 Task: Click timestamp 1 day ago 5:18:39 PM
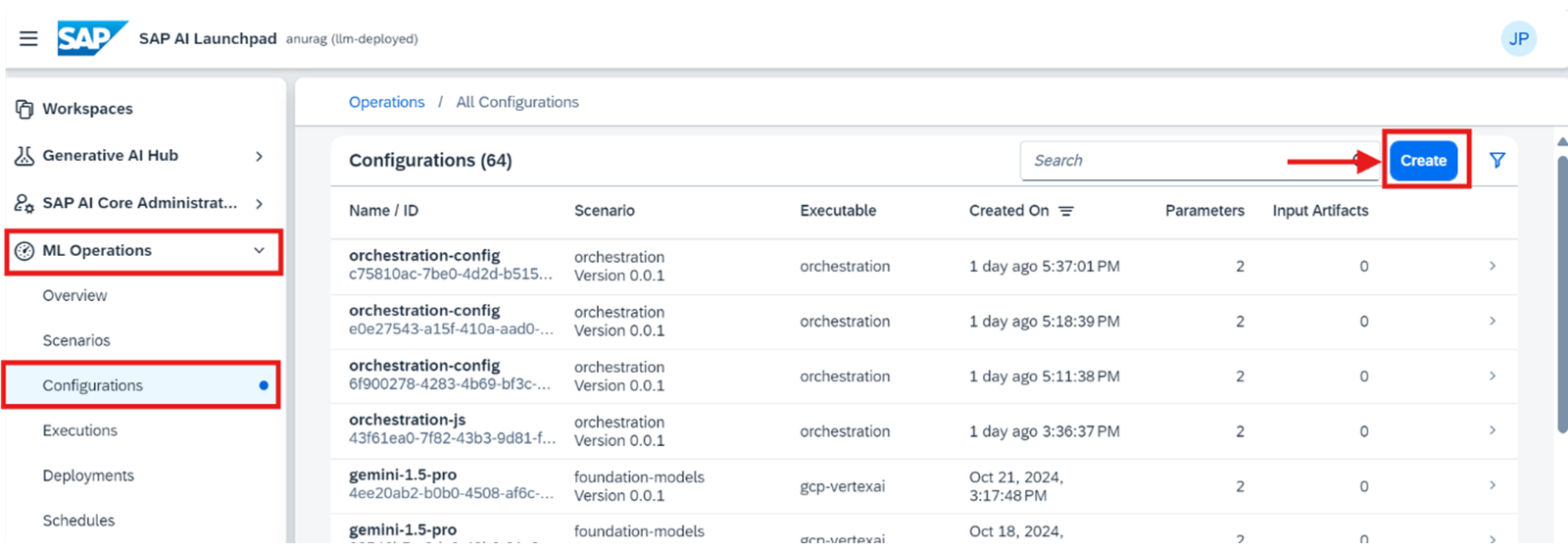coord(1044,322)
